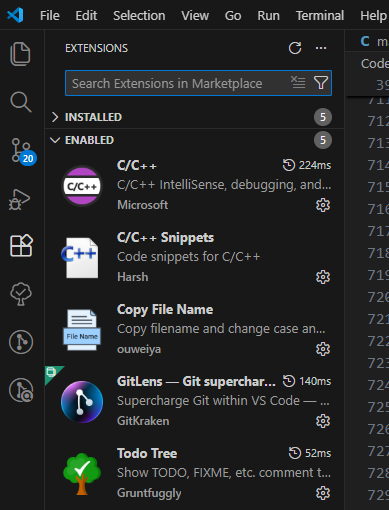Screen dimensions: 389x510
Task: Expand the INSTALLED section
Action: (194, 117)
